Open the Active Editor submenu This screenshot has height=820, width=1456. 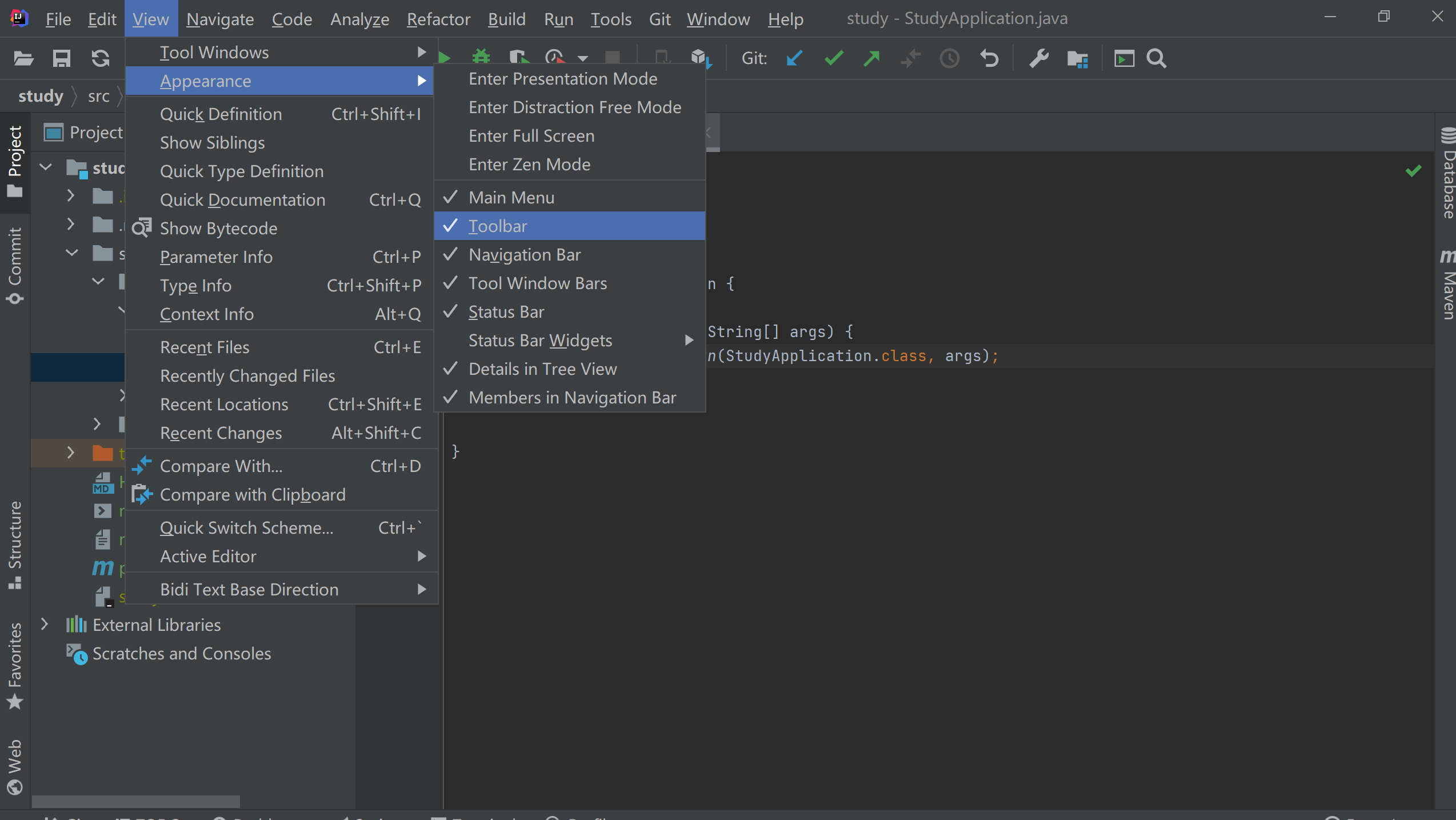coord(208,556)
